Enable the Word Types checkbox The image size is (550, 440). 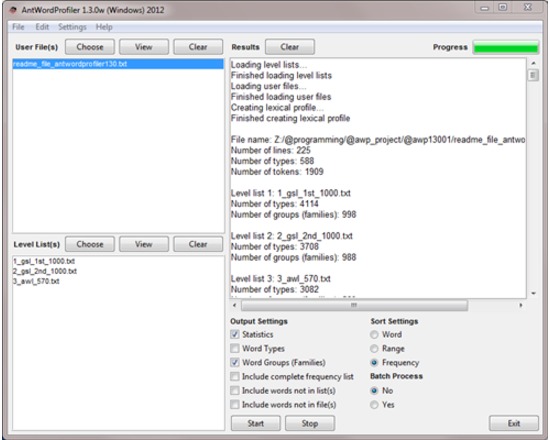point(235,348)
